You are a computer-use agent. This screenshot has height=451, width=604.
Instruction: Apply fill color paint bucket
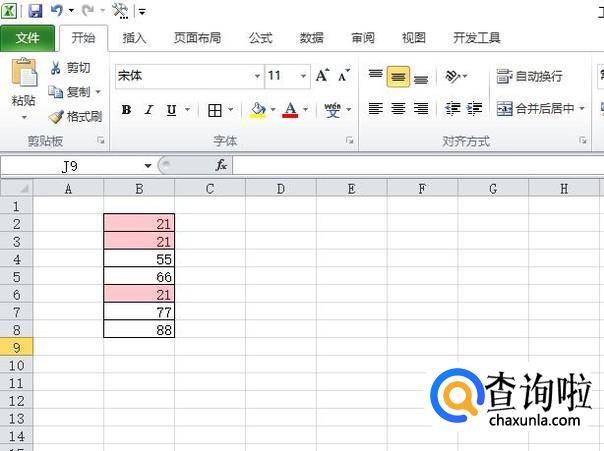258,110
